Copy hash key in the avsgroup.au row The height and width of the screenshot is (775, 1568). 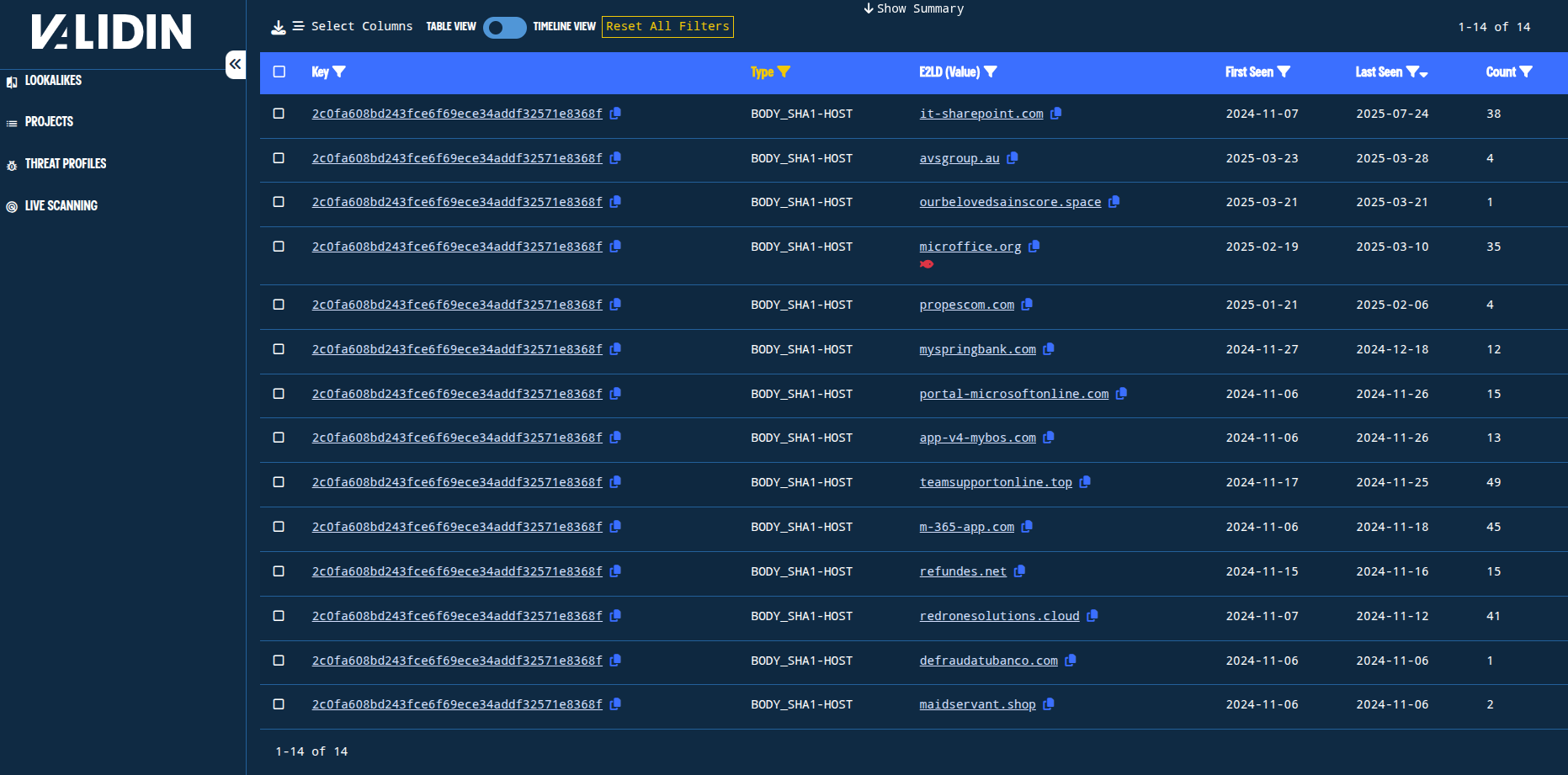615,158
